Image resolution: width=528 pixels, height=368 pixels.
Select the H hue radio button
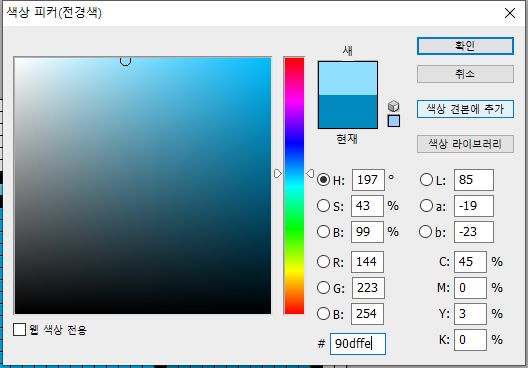[x=323, y=180]
